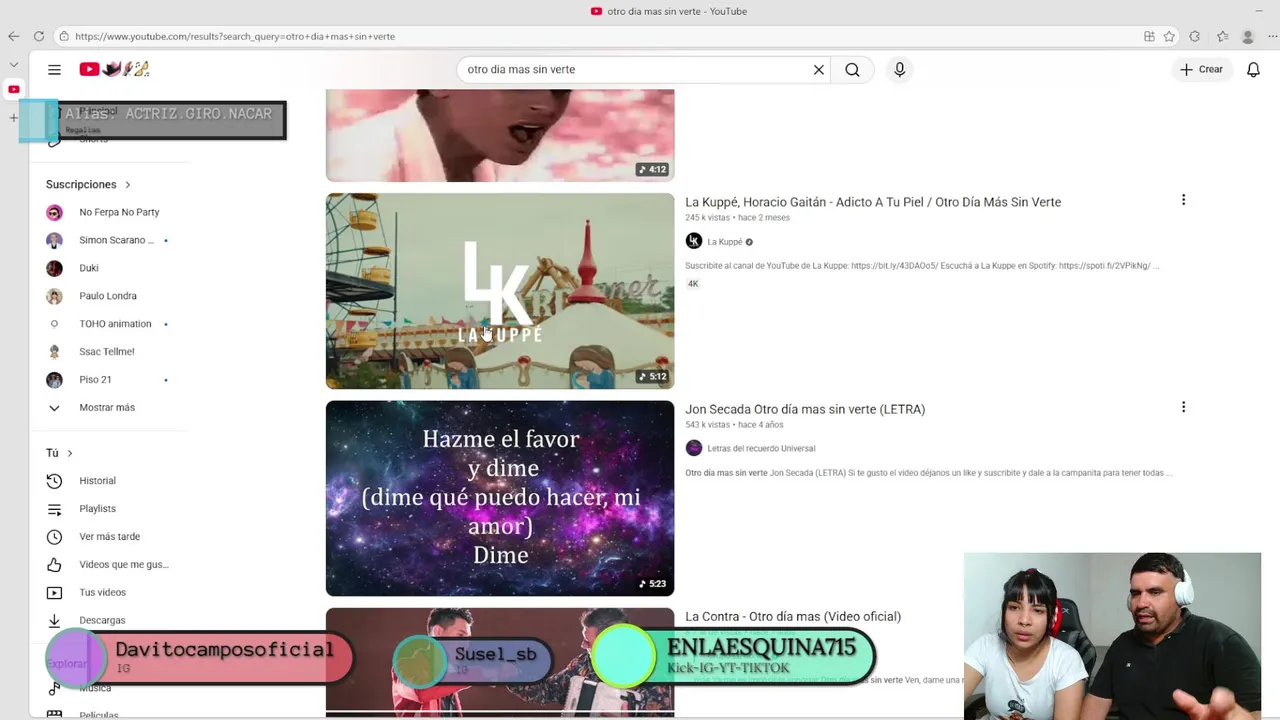Open La Kuppé Adicto A Tu Piel title

(x=873, y=202)
